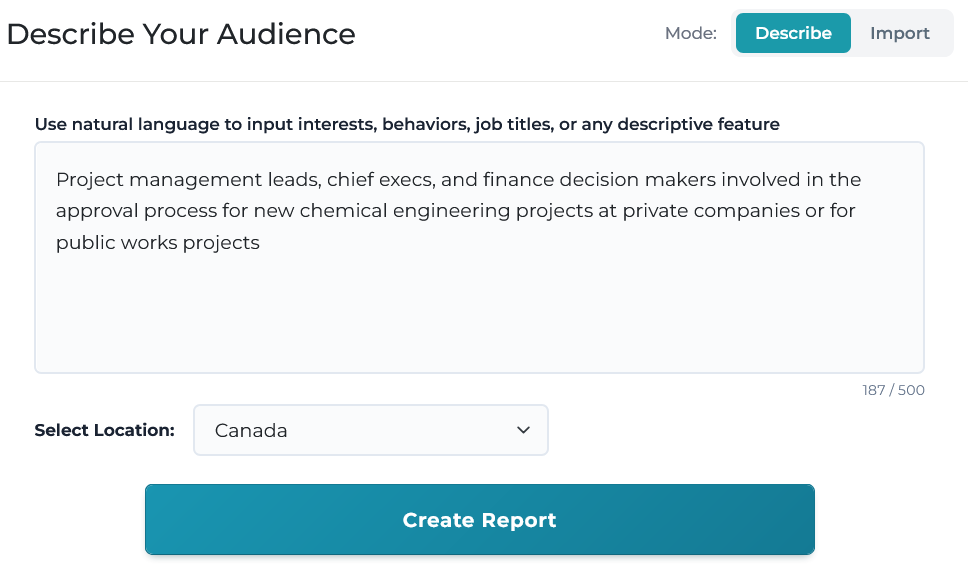Screen dimensions: 968x573
Task: Click the natural language instruction label
Action: tap(407, 124)
